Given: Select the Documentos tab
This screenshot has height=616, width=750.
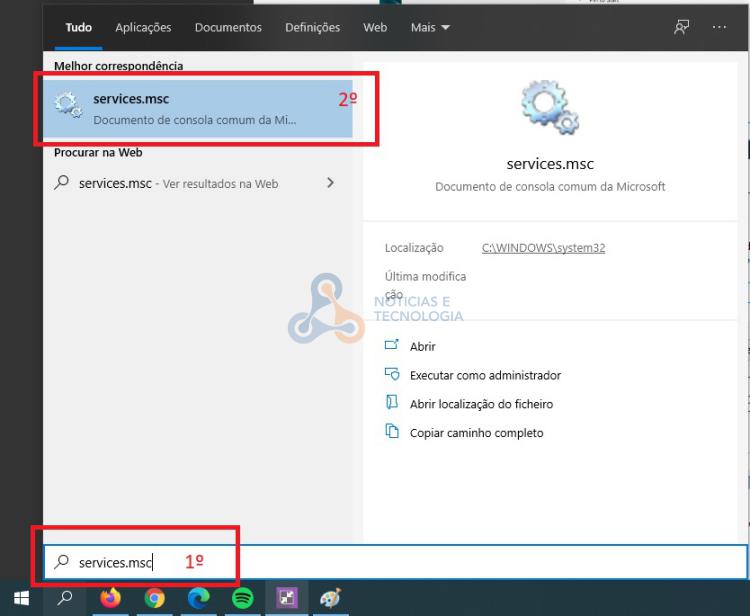Looking at the screenshot, I should (228, 27).
